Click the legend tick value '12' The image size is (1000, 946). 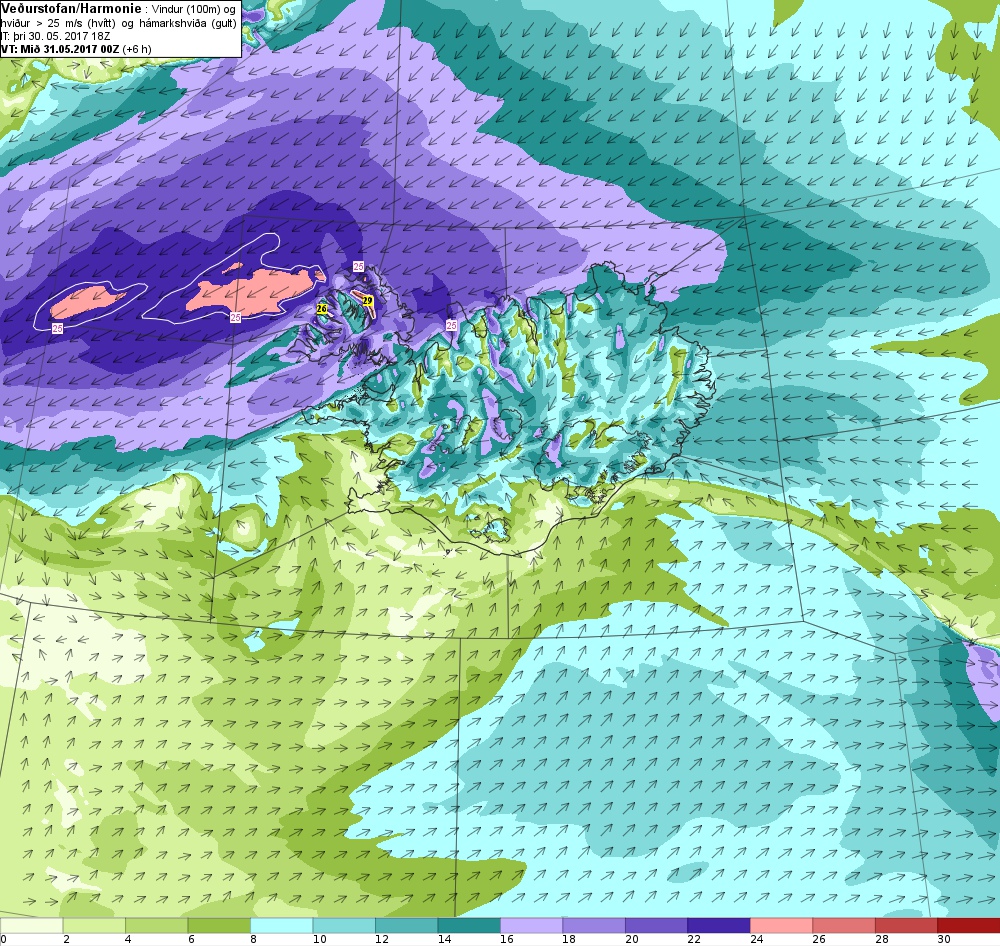382,939
